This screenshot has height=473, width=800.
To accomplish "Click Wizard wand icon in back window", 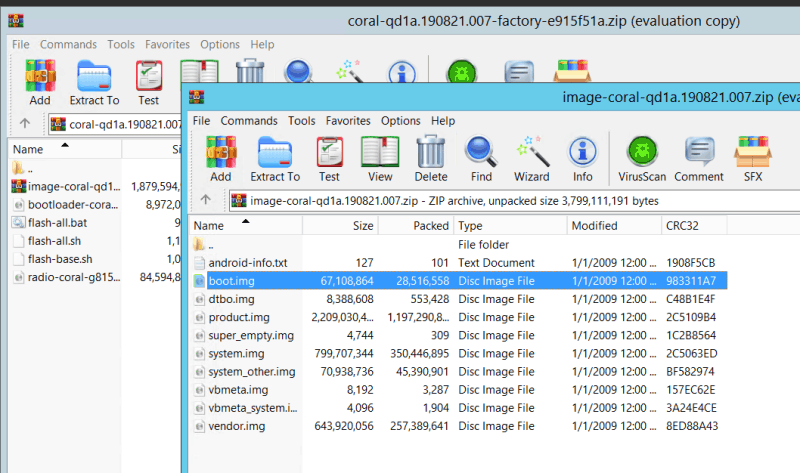I will click(349, 71).
